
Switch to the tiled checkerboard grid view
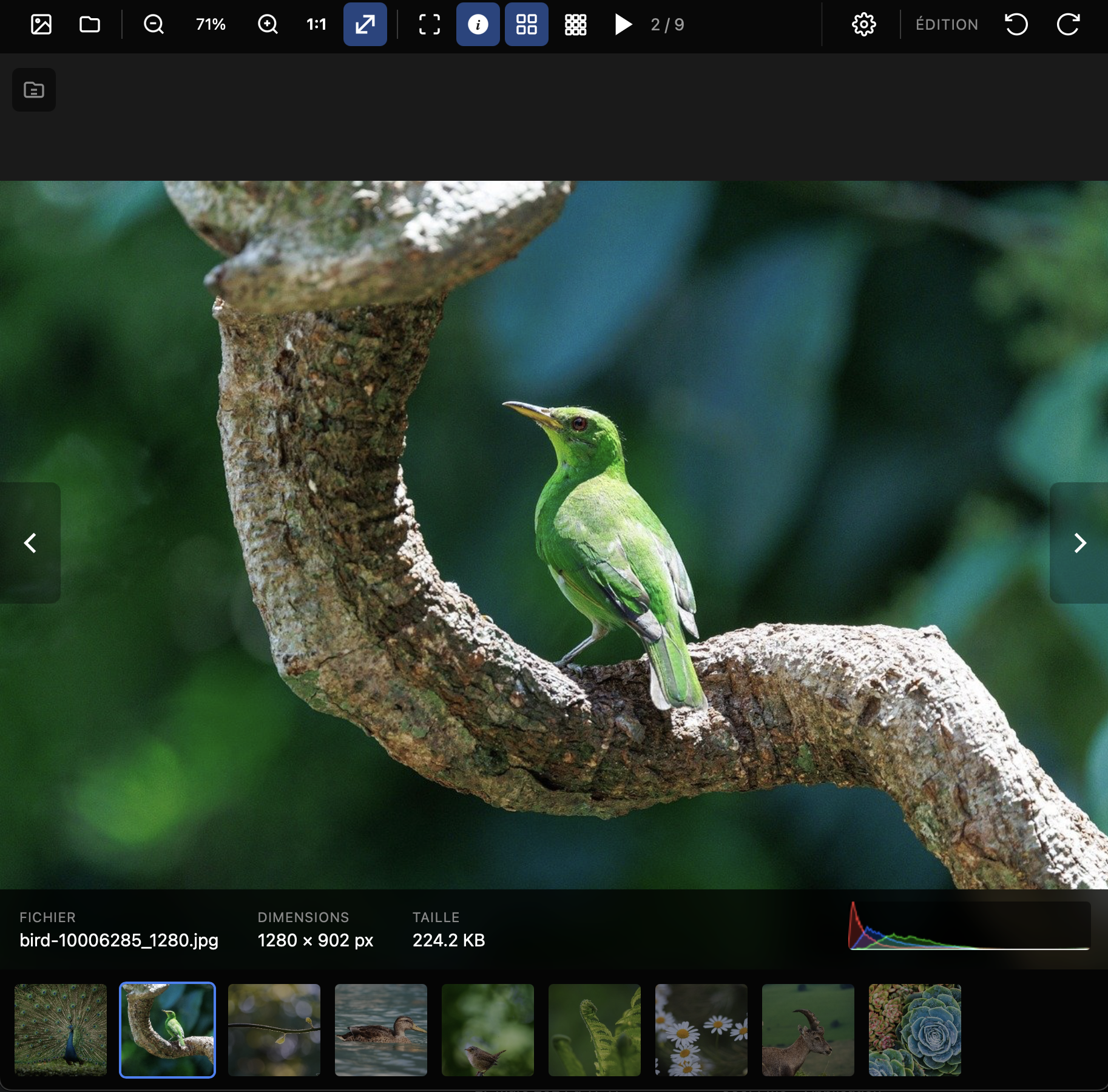575,24
